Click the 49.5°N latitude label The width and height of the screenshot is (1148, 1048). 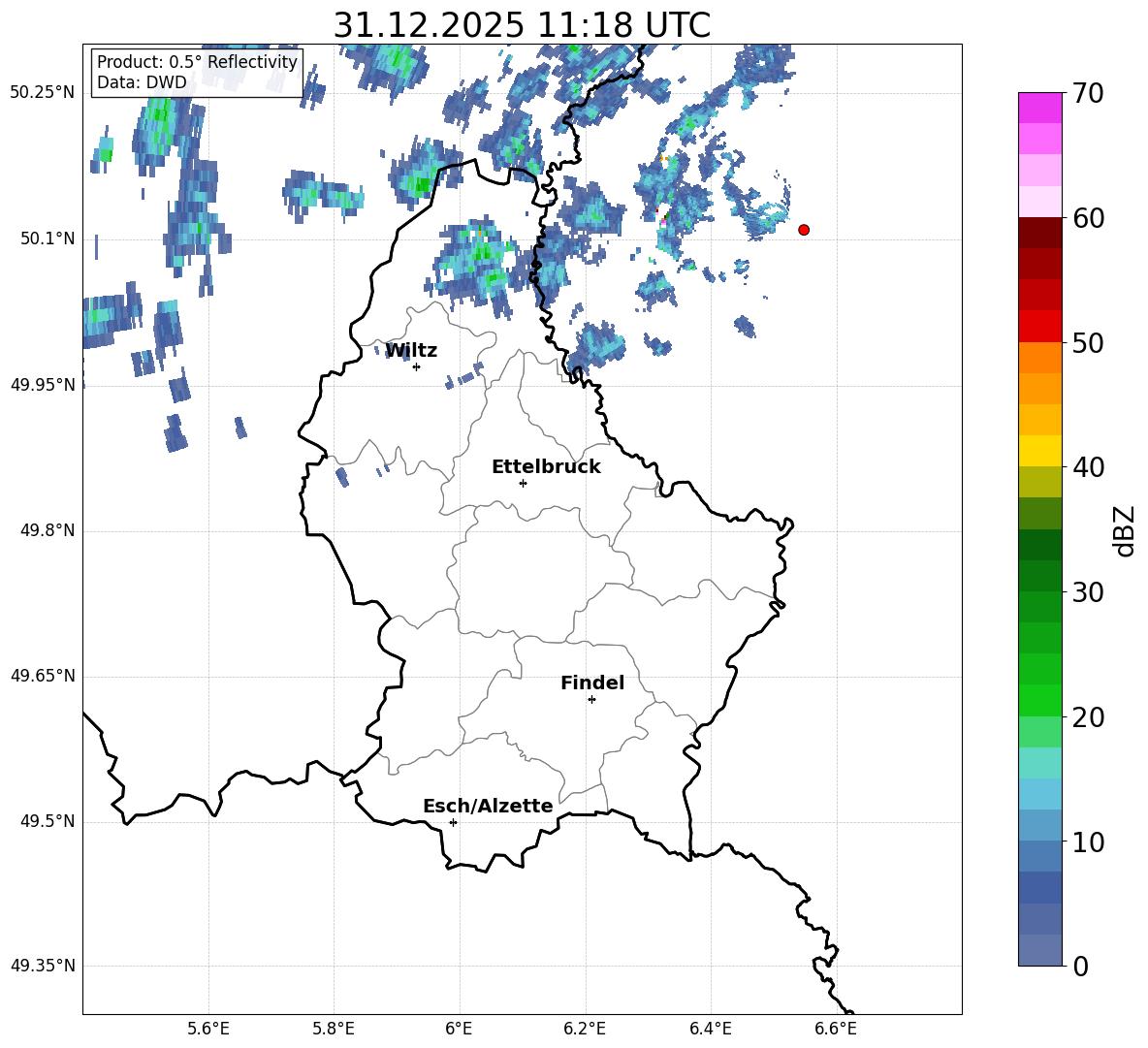48,822
